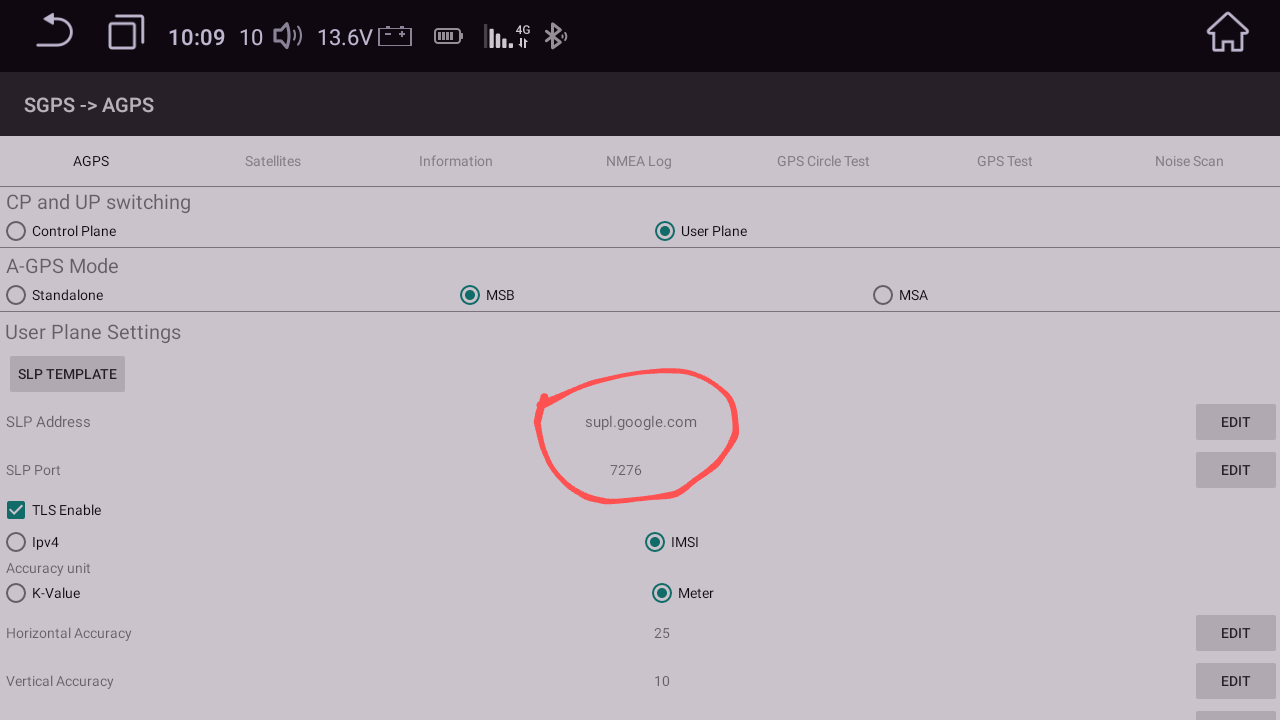The width and height of the screenshot is (1280, 720).
Task: Click the SLP TEMPLATE button
Action: click(67, 374)
